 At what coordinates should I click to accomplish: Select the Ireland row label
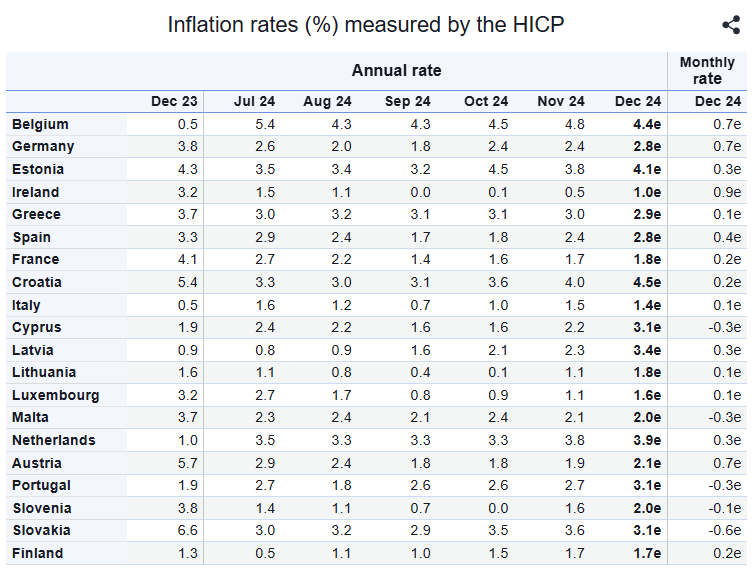[x=36, y=192]
